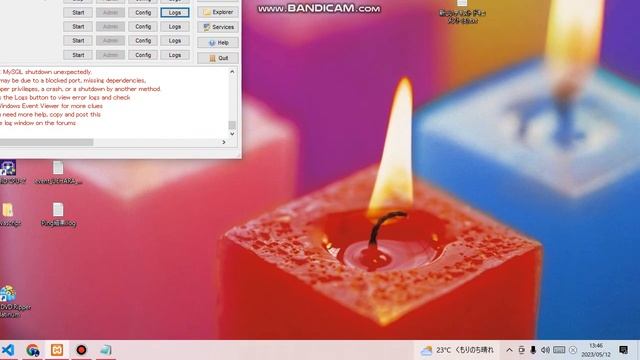The width and height of the screenshot is (640, 360).
Task: Click the log line 'need more help, copy and post this'
Action: tap(51, 115)
